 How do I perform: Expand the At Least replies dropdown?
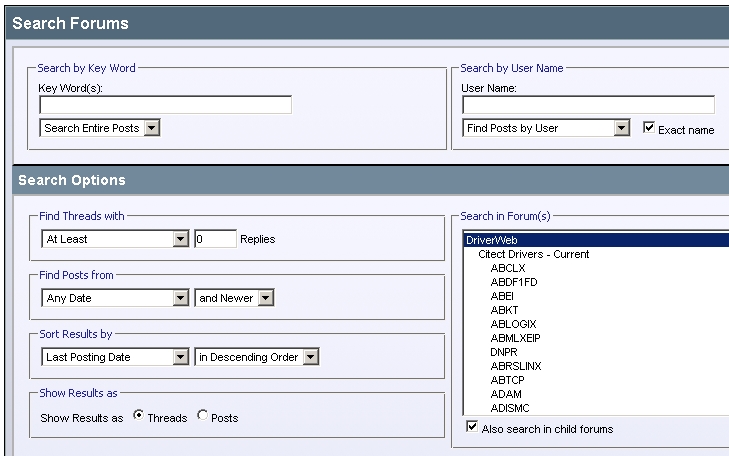pos(115,239)
